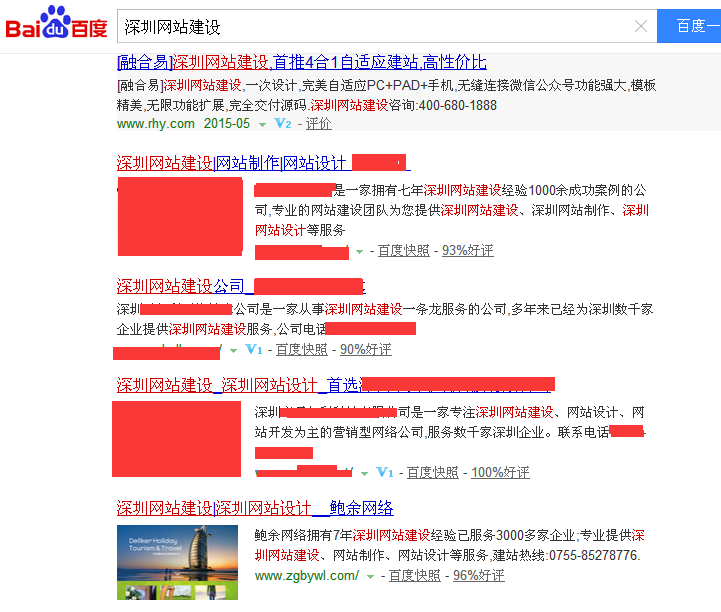Click the hotline text 0755-85278776
This screenshot has height=612, width=721.
[593, 555]
